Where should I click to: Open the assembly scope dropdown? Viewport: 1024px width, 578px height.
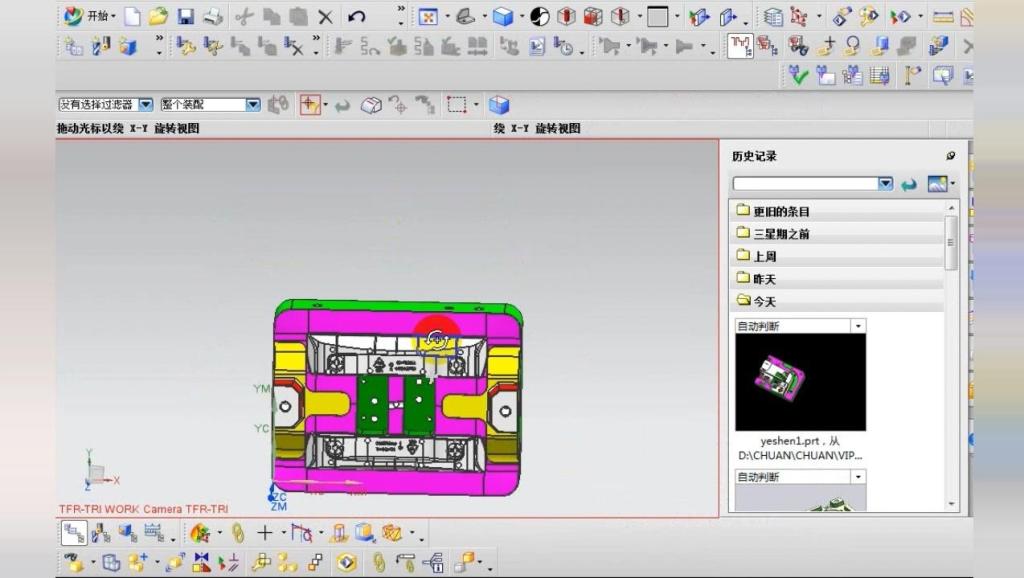point(252,104)
